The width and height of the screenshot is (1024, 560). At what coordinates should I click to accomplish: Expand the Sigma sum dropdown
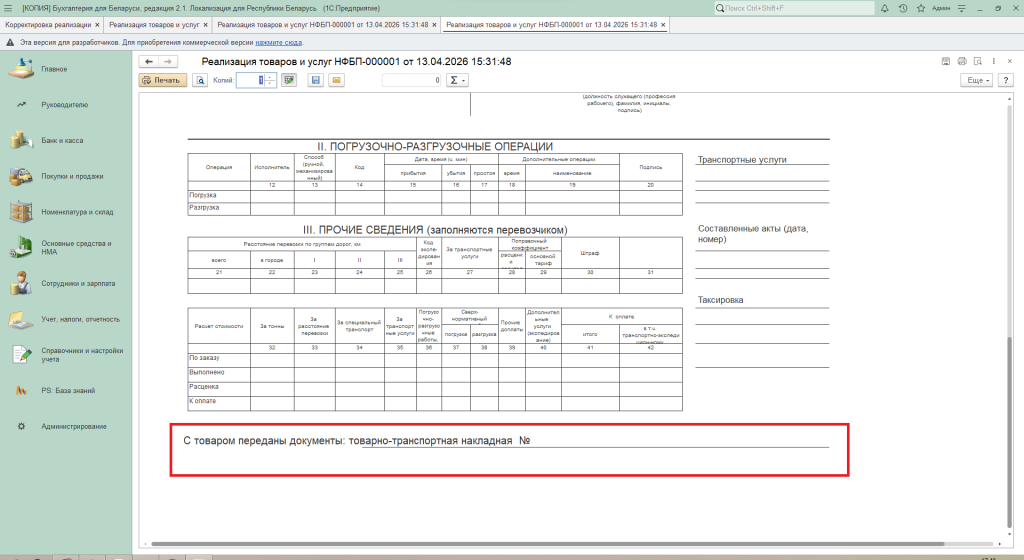(456, 80)
